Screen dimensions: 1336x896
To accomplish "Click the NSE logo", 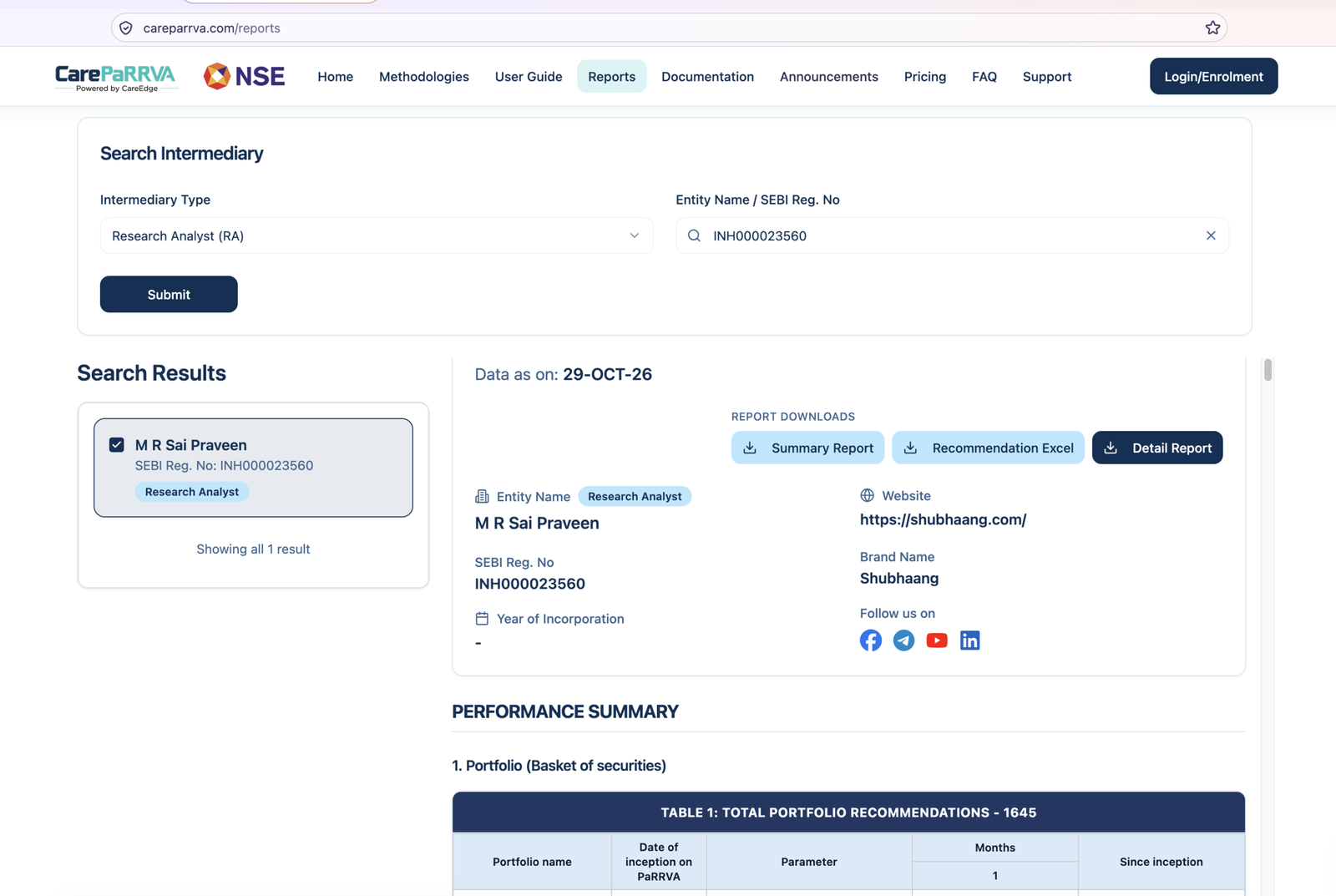I will coord(244,76).
